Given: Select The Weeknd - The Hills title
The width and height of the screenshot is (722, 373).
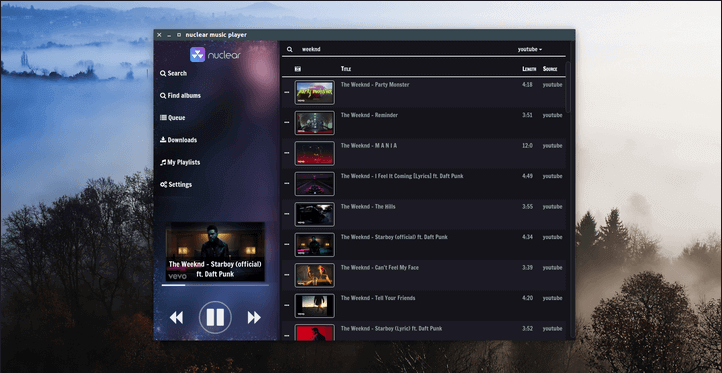Looking at the screenshot, I should point(368,206).
